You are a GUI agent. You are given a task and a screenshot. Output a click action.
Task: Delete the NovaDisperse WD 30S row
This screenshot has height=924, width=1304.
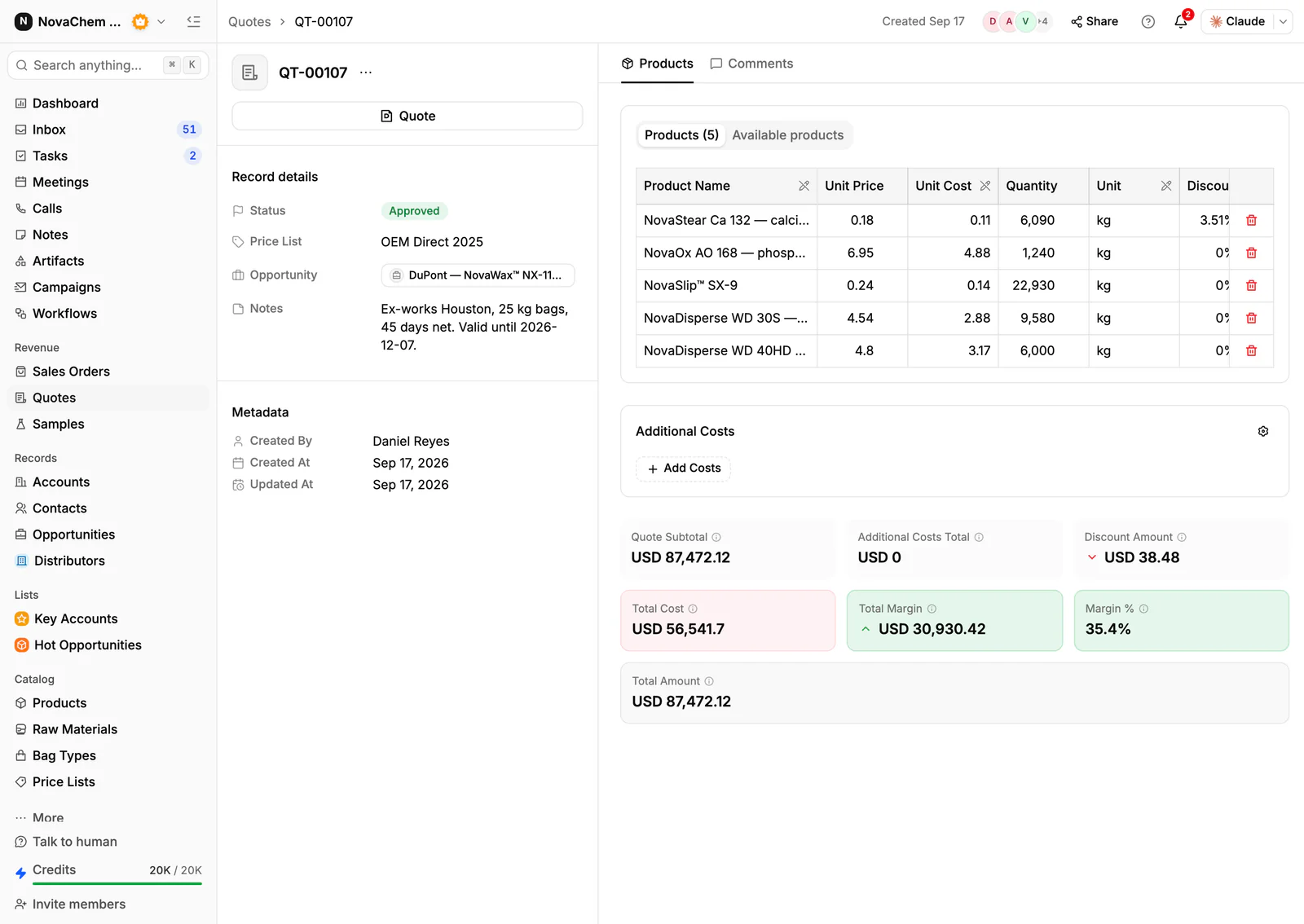coord(1252,319)
